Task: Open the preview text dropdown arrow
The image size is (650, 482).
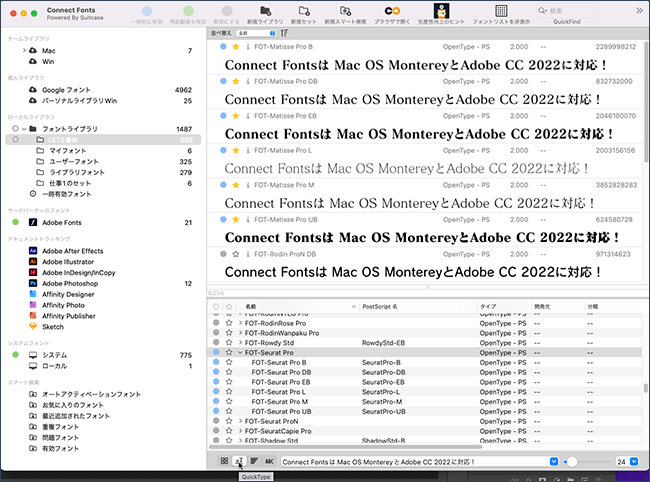Action: coord(554,461)
